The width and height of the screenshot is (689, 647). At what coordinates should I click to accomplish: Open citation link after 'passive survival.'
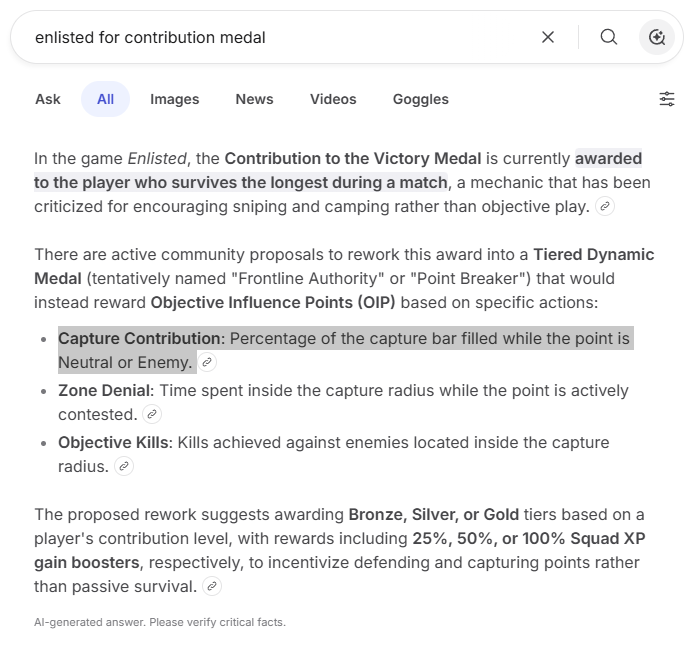pos(212,587)
